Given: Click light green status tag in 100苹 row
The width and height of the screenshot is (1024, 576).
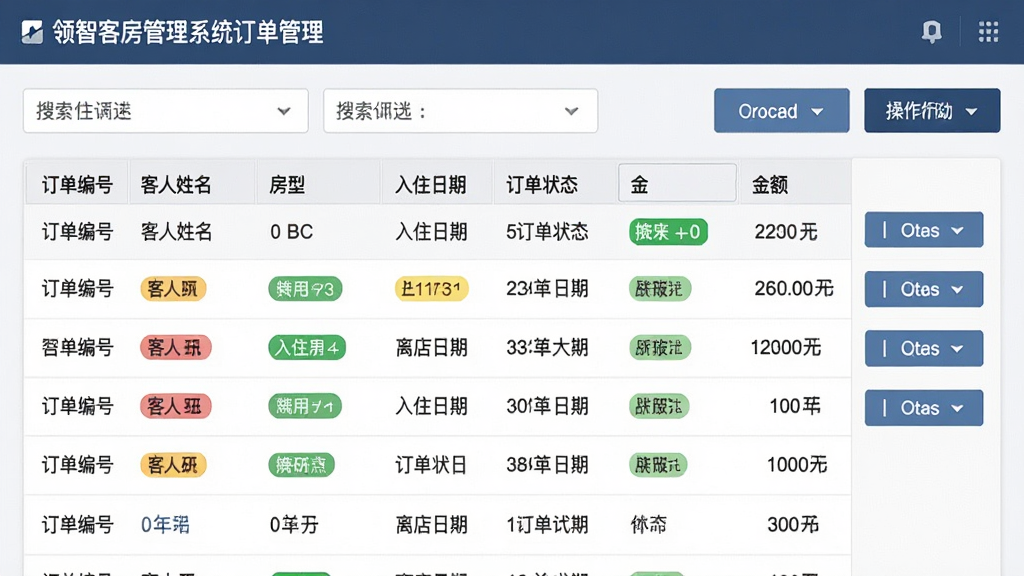Looking at the screenshot, I should pyautogui.click(x=659, y=406).
